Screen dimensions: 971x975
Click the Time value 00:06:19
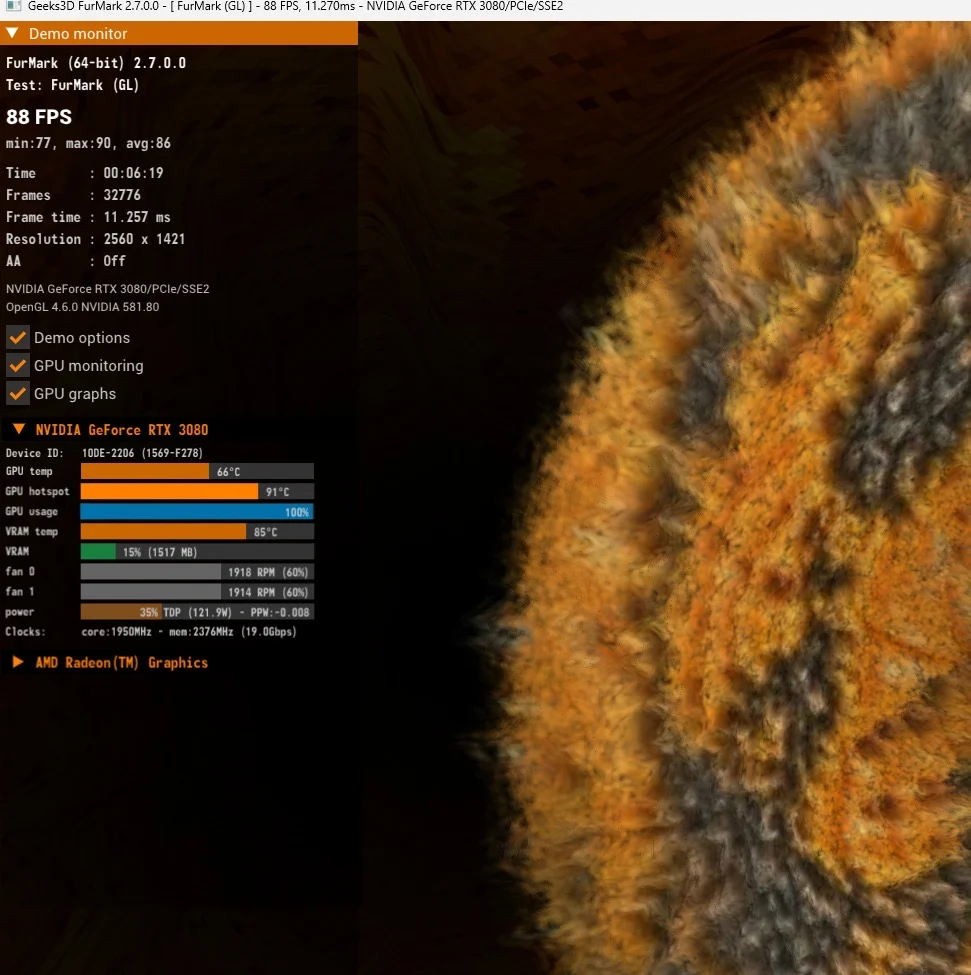pyautogui.click(x=133, y=173)
